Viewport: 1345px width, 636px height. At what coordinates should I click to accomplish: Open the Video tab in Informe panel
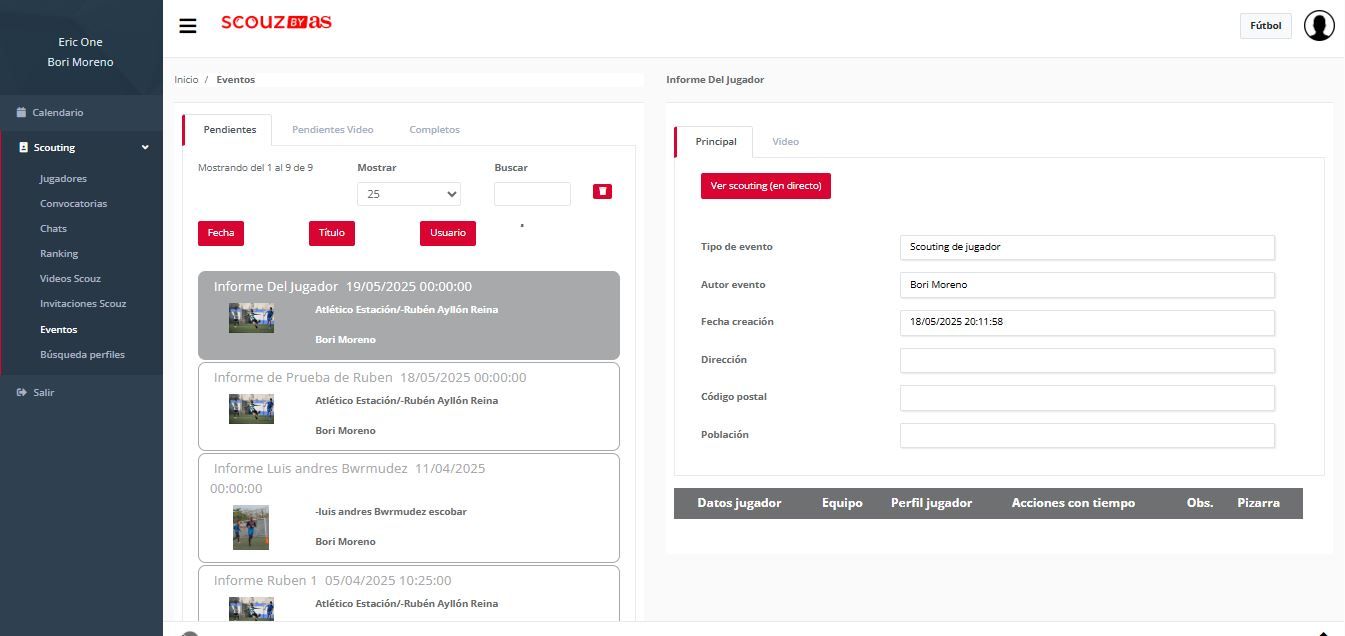pos(785,142)
